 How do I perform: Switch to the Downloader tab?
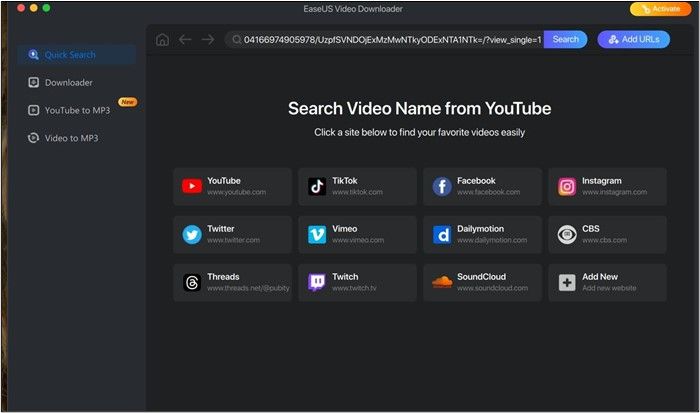(68, 82)
